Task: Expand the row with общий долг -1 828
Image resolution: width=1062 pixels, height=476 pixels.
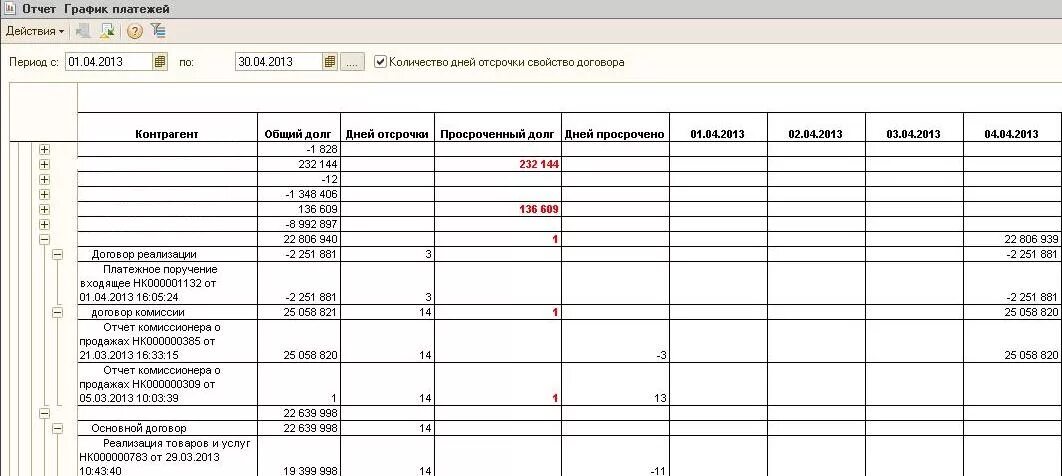Action: tap(45, 150)
